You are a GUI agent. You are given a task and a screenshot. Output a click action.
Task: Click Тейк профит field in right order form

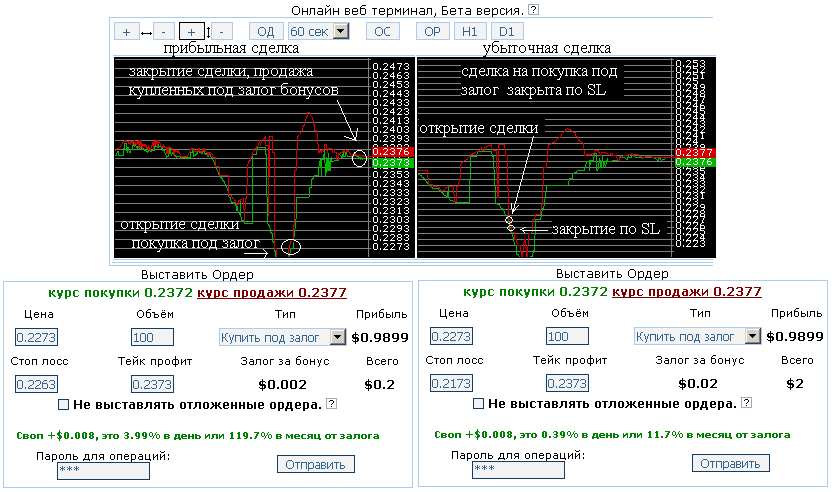tap(567, 383)
